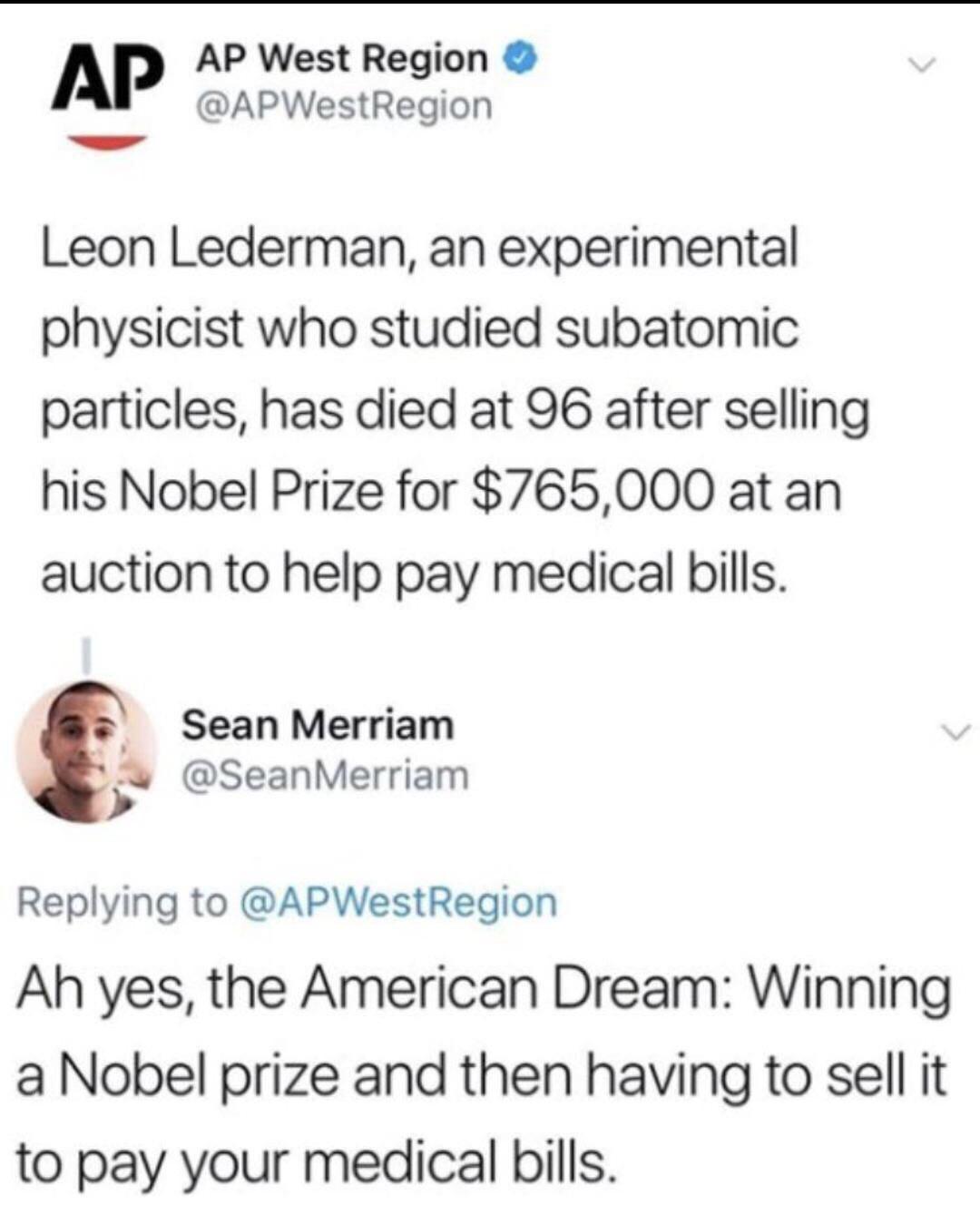Open Sean Merriam's profile photo

click(x=86, y=750)
